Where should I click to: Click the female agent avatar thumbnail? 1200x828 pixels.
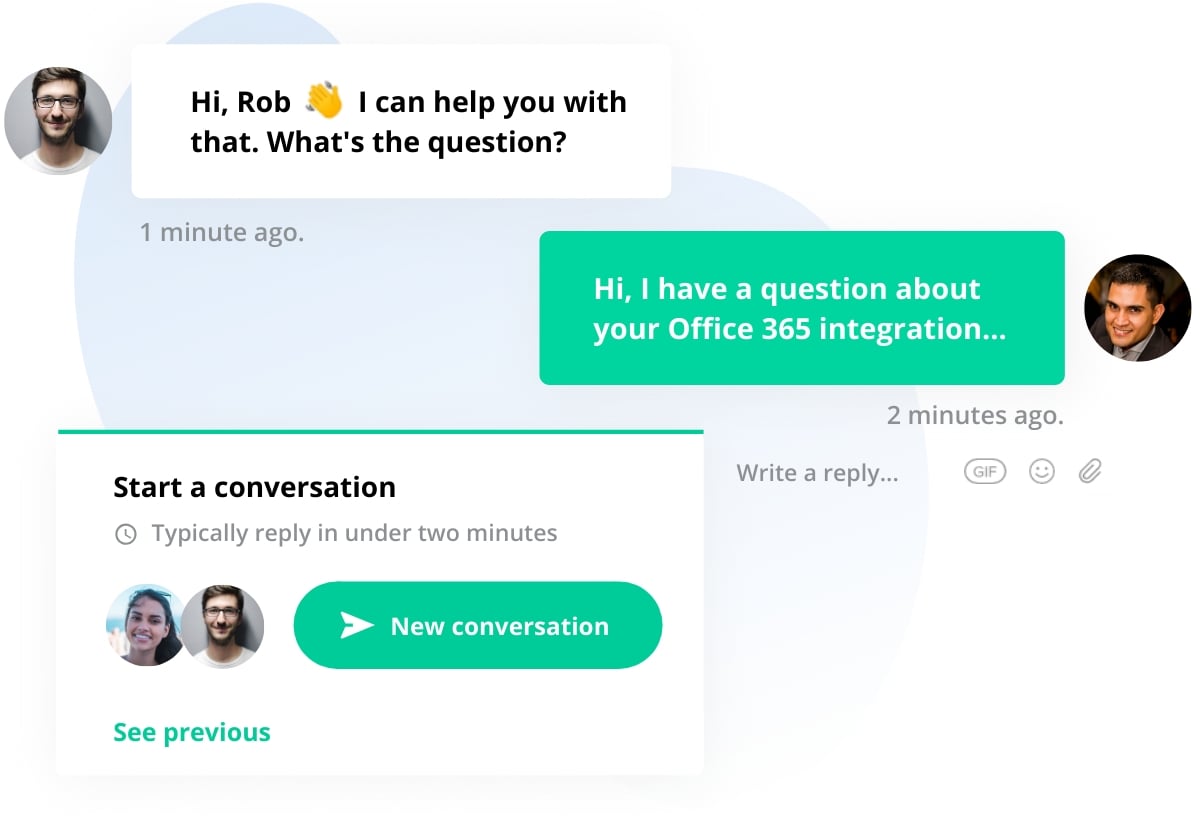pyautogui.click(x=145, y=625)
